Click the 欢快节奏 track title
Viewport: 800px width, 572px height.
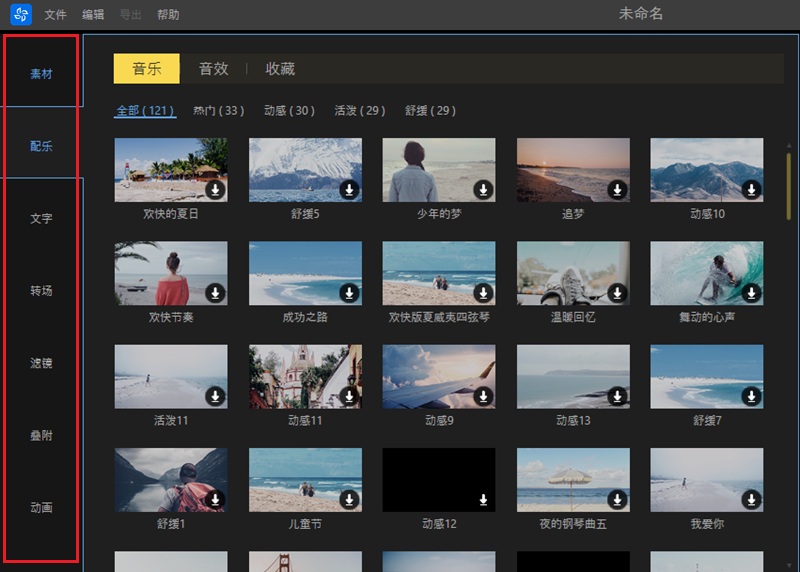coord(171,317)
